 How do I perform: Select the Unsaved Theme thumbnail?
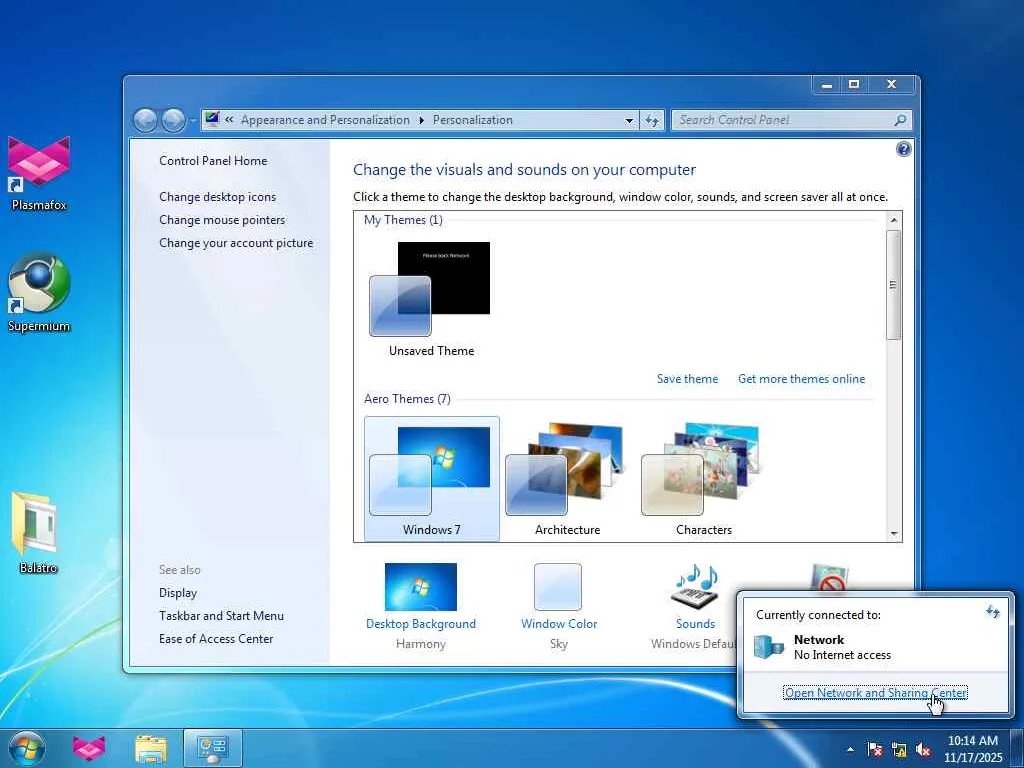(x=431, y=299)
